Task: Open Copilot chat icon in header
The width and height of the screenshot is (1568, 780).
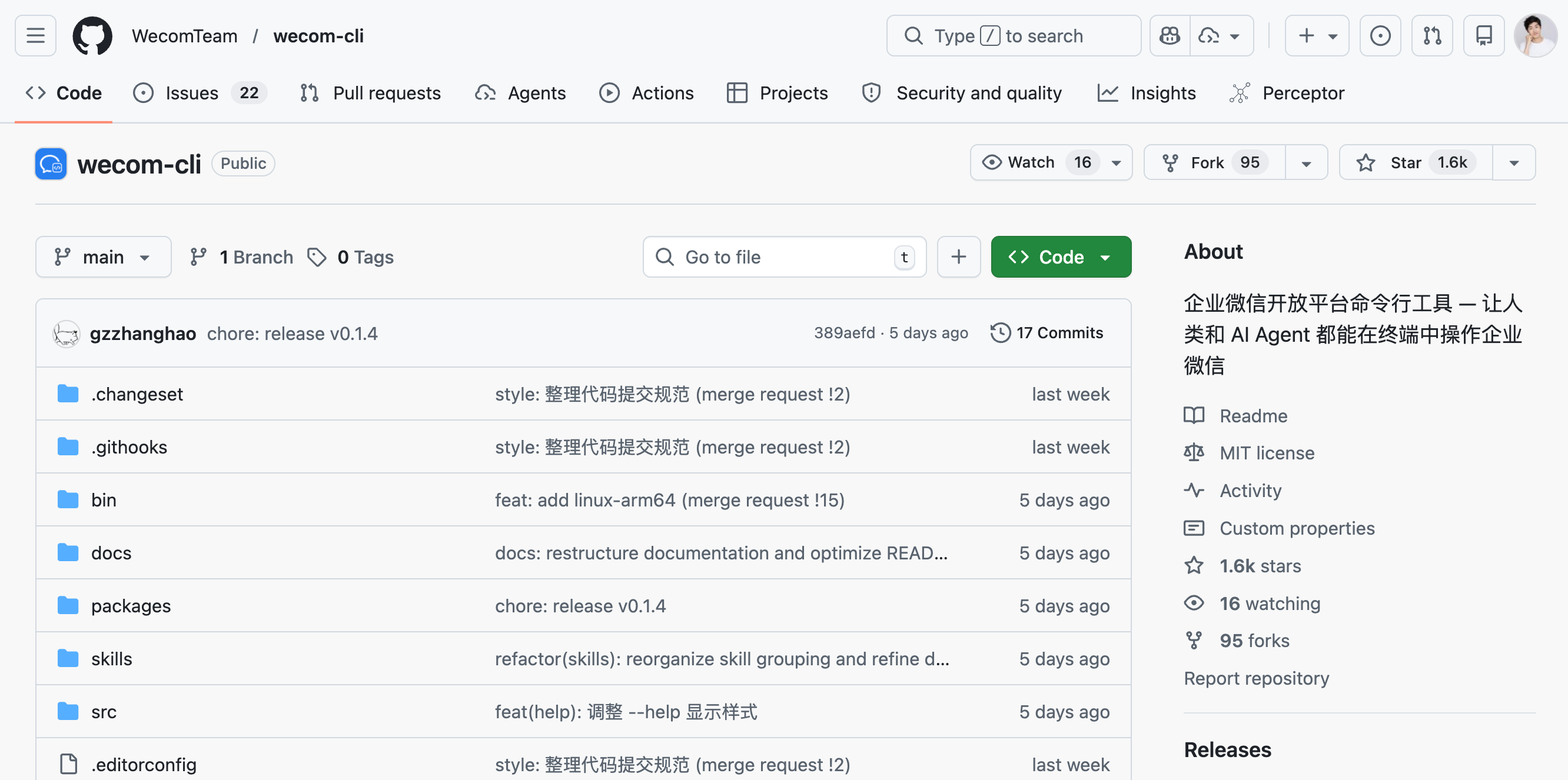Action: click(x=1170, y=36)
